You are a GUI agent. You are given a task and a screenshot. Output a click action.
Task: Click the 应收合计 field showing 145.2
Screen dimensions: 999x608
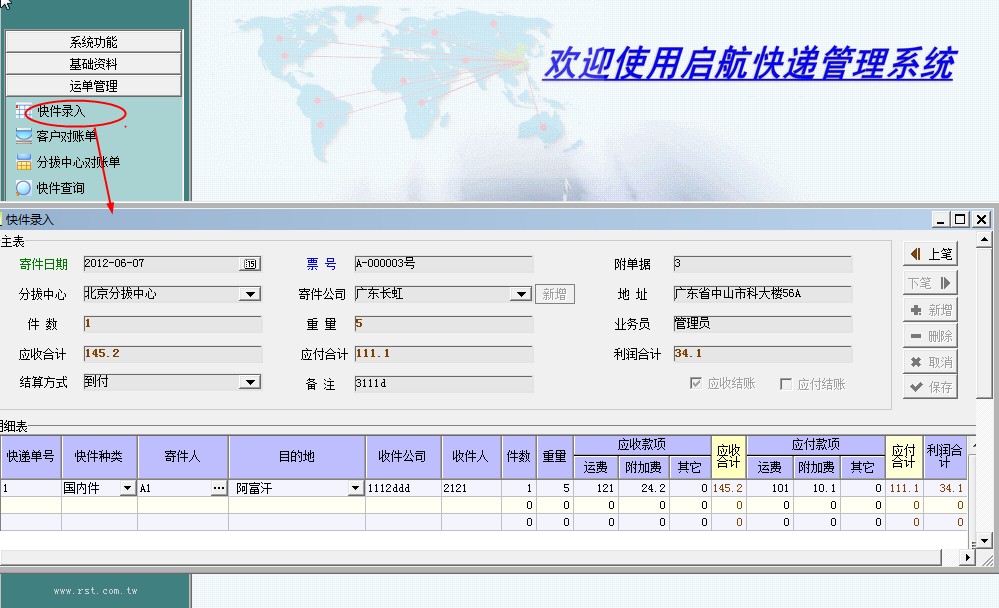coord(173,354)
